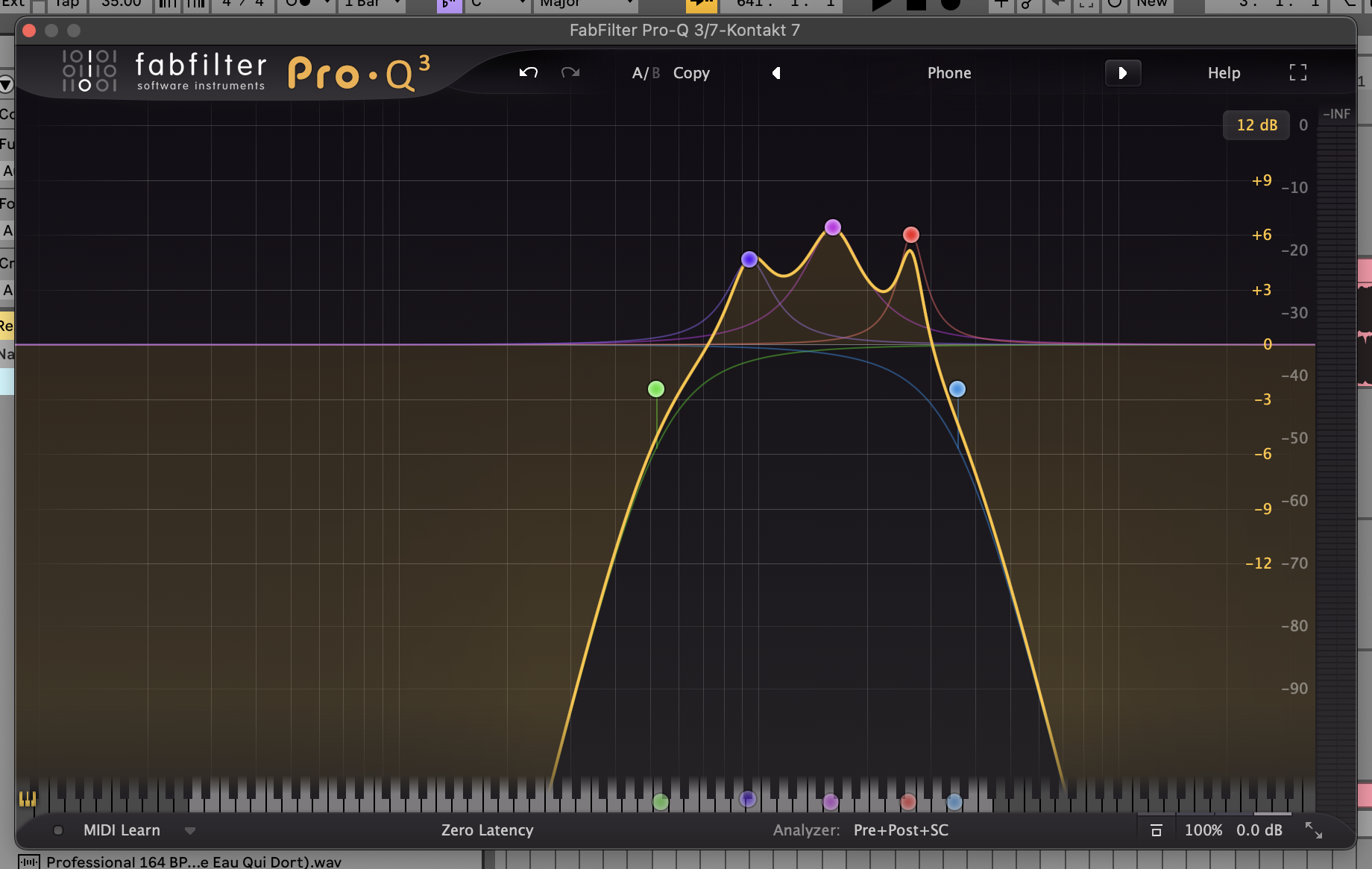Open Analyzer Pre+Post+SC settings
This screenshot has width=1372, height=869.
click(x=901, y=830)
